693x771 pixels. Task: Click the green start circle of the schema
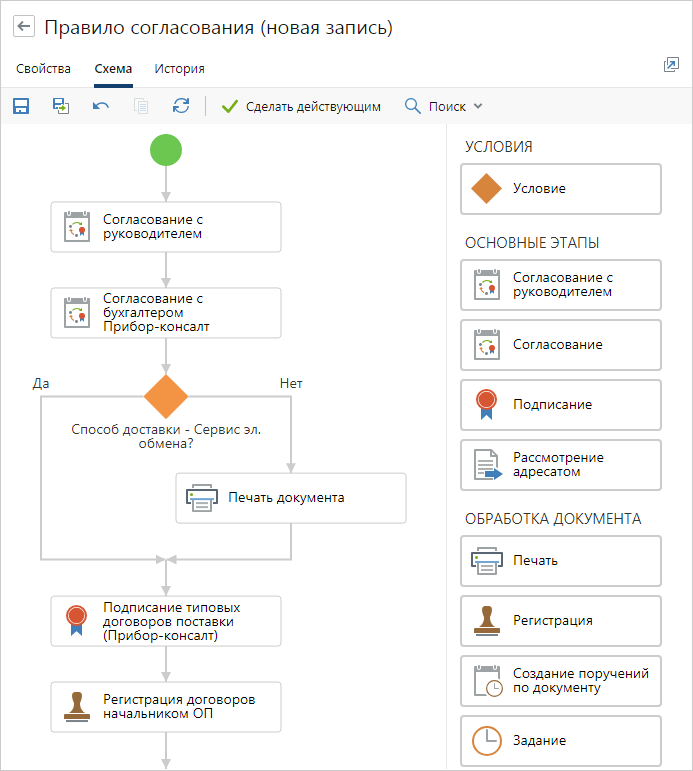(x=166, y=151)
